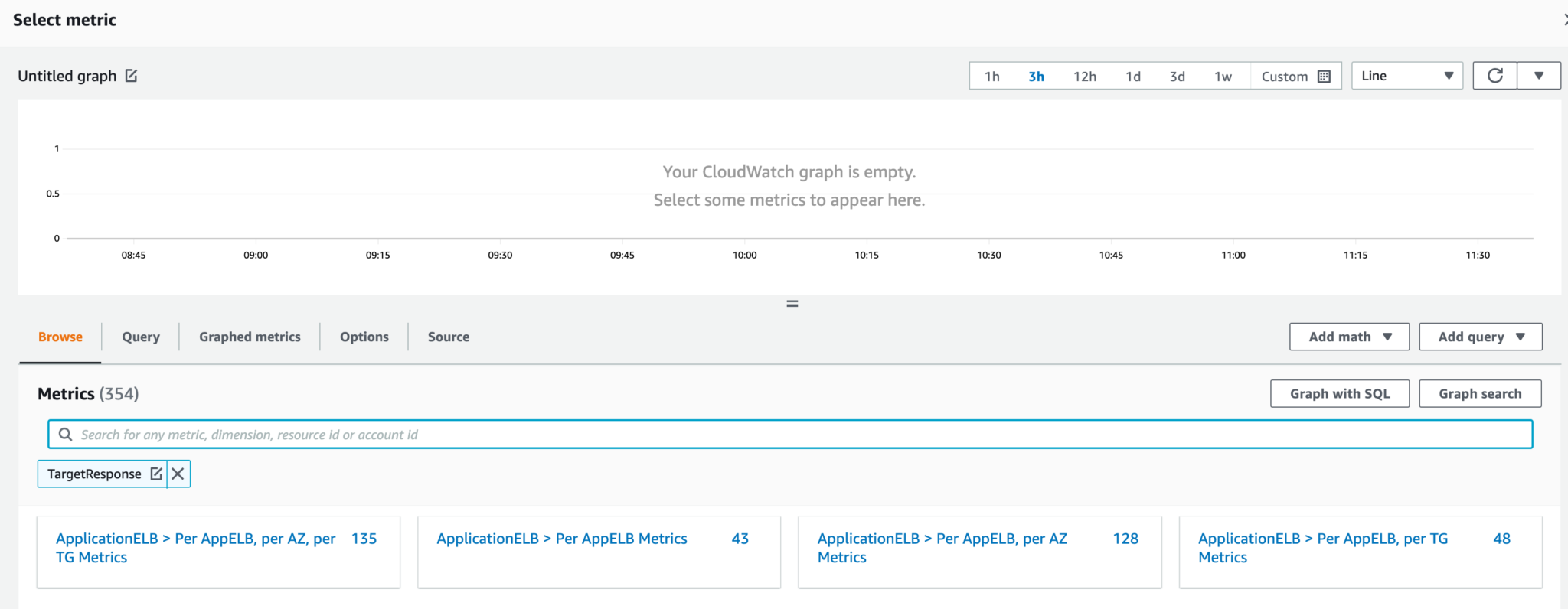Viewport: 1568px width, 609px height.
Task: Click the Graph search button
Action: click(x=1479, y=393)
